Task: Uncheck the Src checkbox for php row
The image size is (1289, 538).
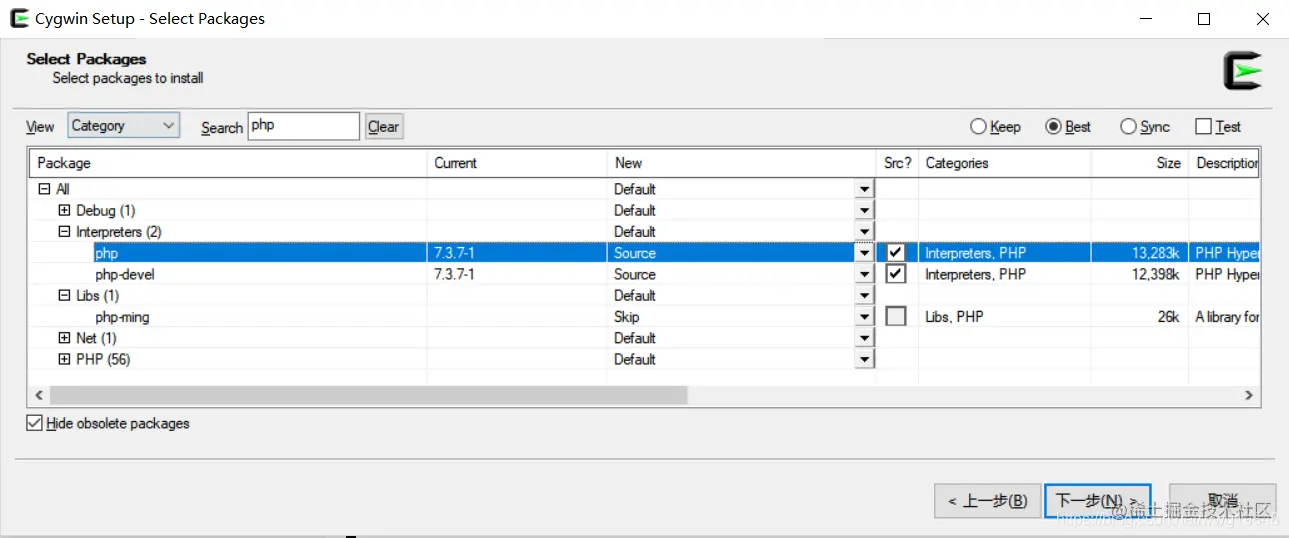Action: coord(896,253)
